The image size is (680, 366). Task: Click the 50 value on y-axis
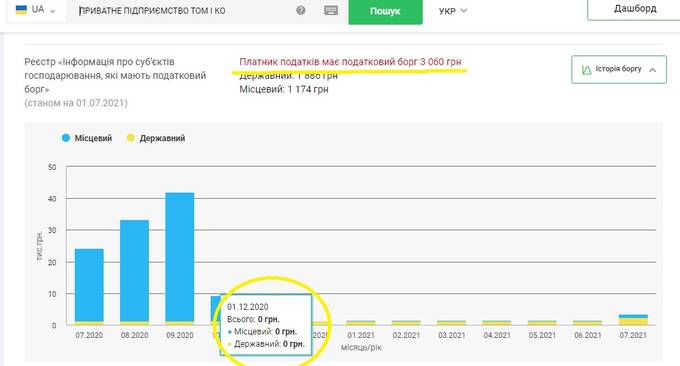(x=52, y=167)
